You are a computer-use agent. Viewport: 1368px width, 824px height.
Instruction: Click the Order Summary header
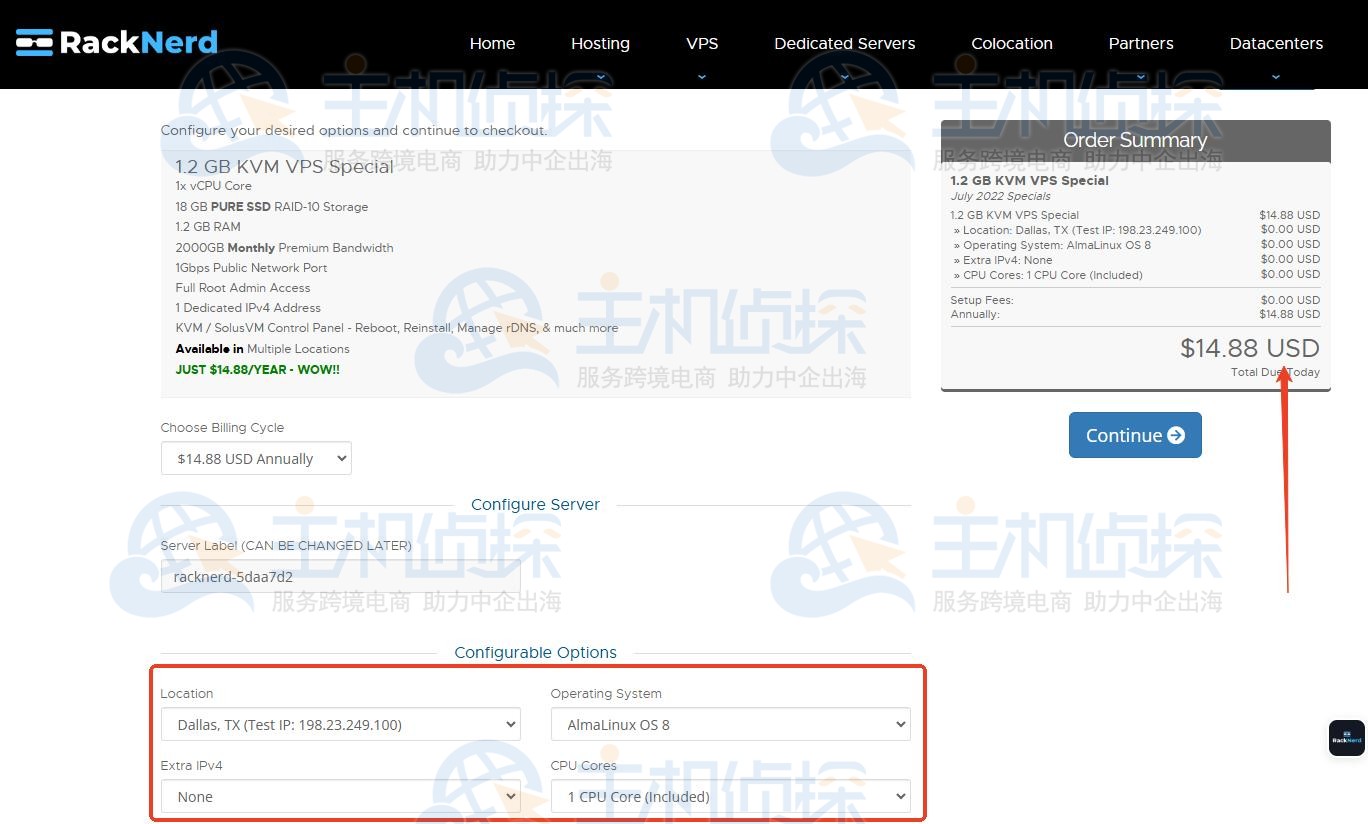[1135, 140]
